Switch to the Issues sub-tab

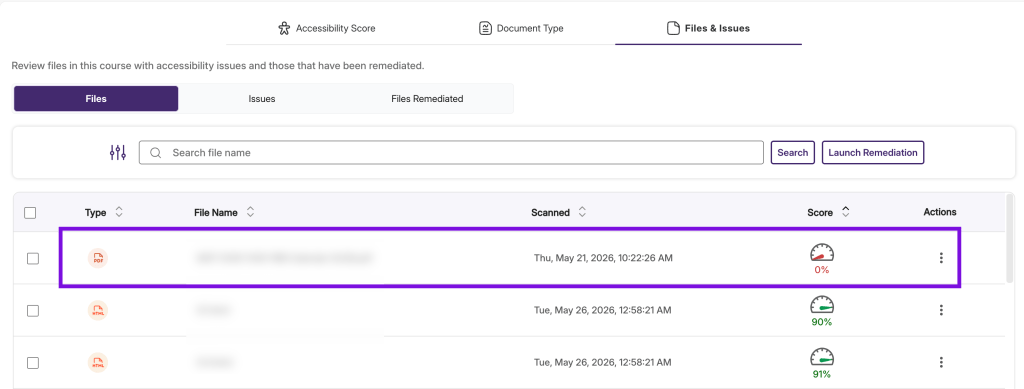point(262,99)
